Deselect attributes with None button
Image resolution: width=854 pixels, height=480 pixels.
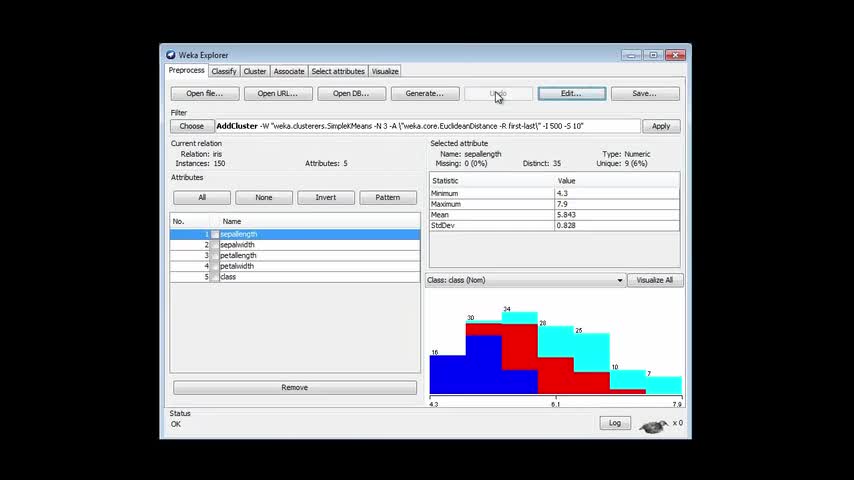[x=264, y=198]
